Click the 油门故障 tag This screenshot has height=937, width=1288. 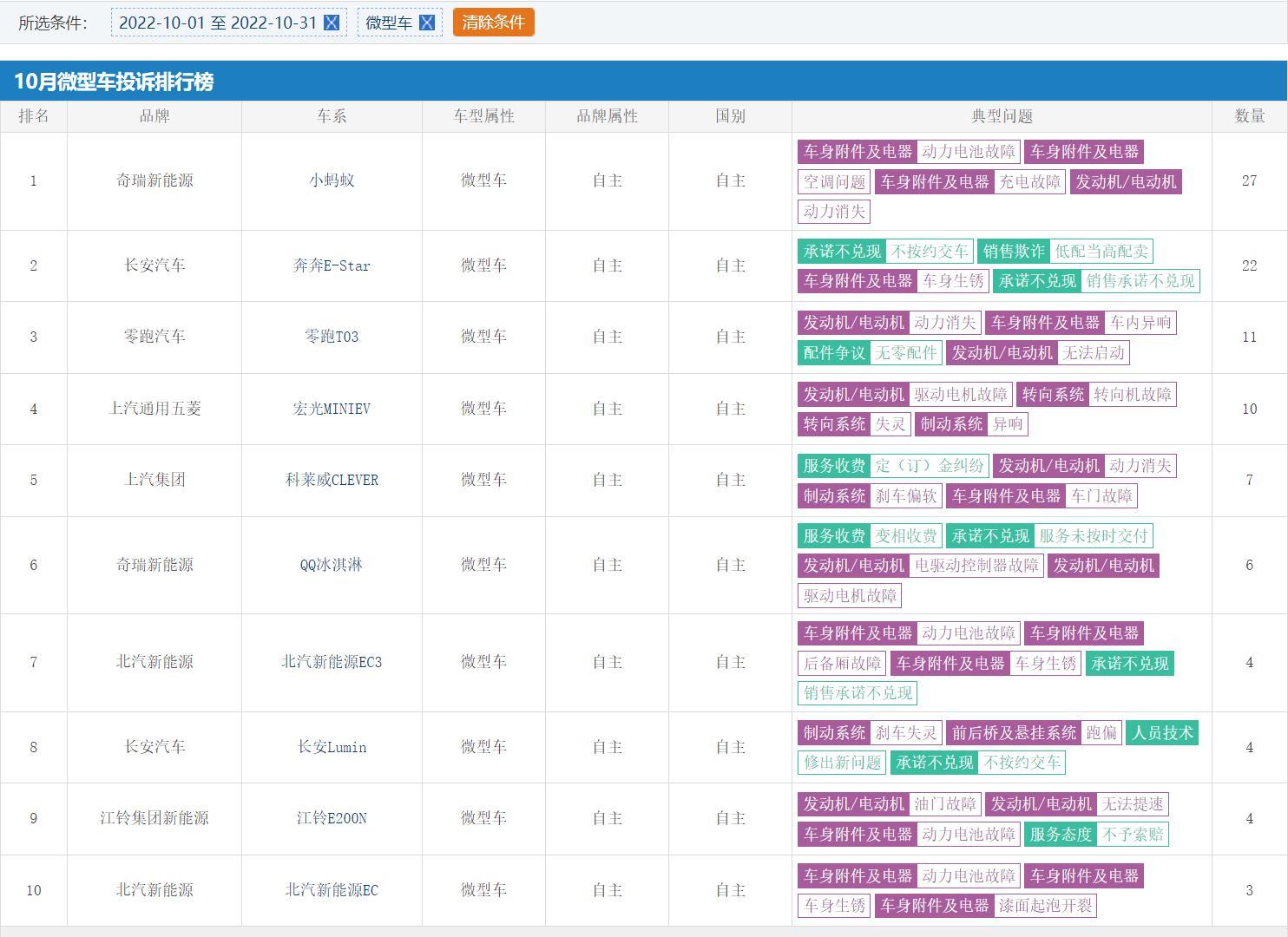point(945,804)
